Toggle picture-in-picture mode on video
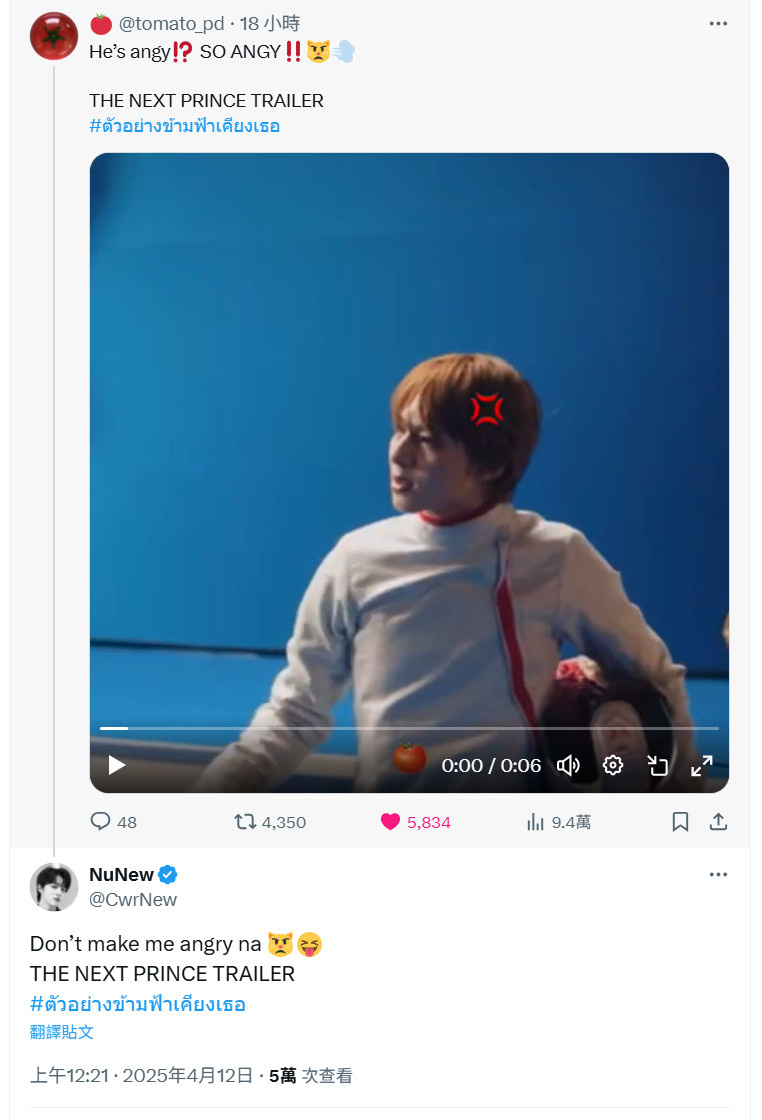The image size is (762, 1120). (657, 765)
